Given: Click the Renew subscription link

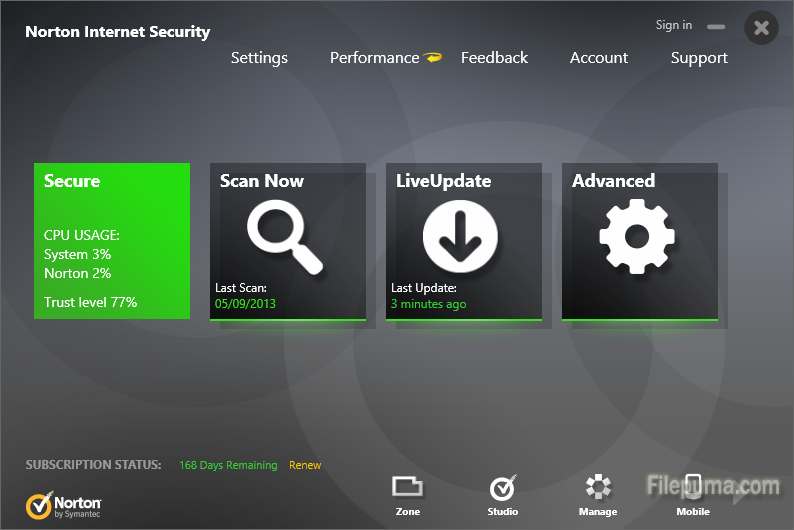Looking at the screenshot, I should click(305, 465).
